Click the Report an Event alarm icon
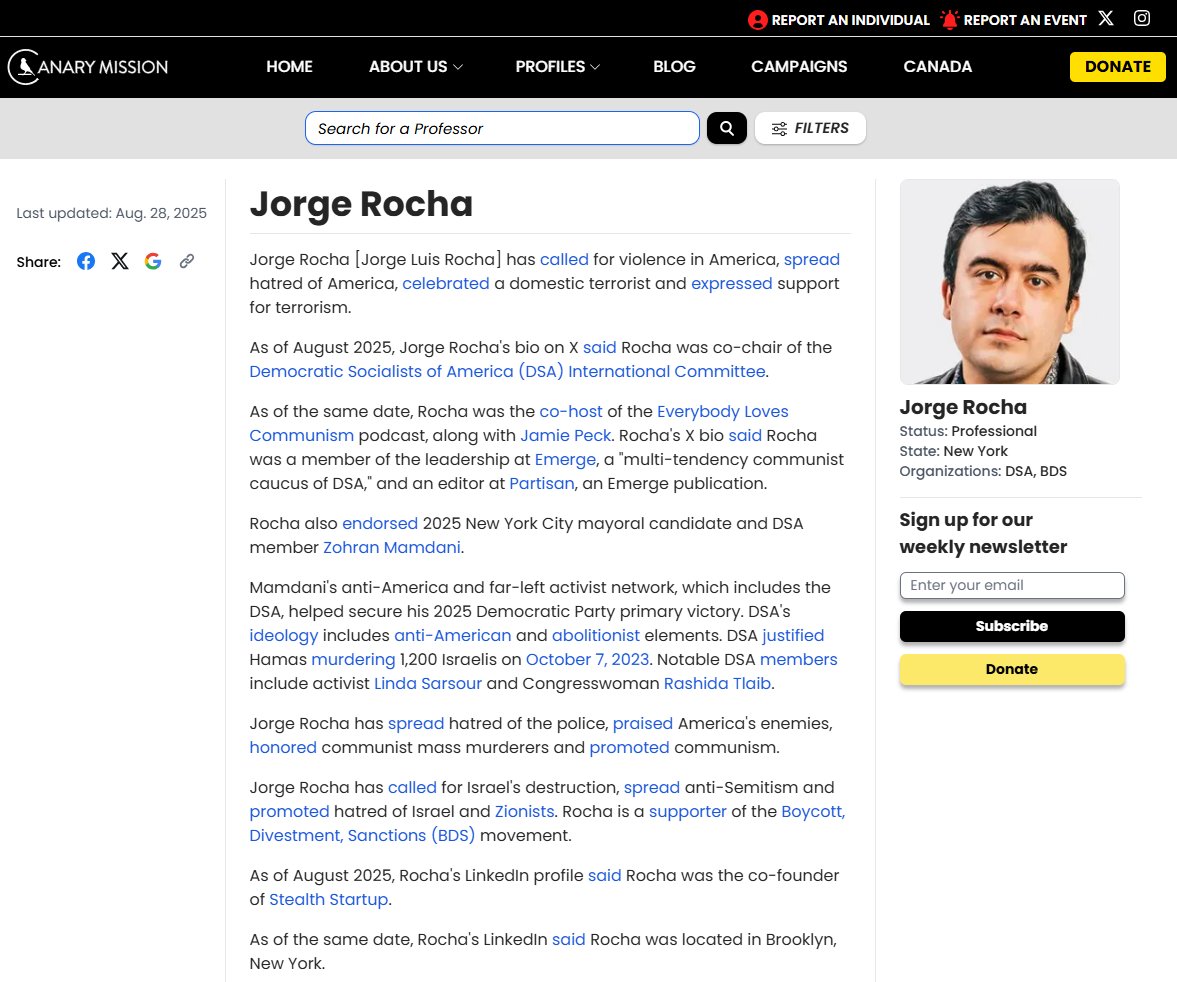1177x982 pixels. [950, 20]
